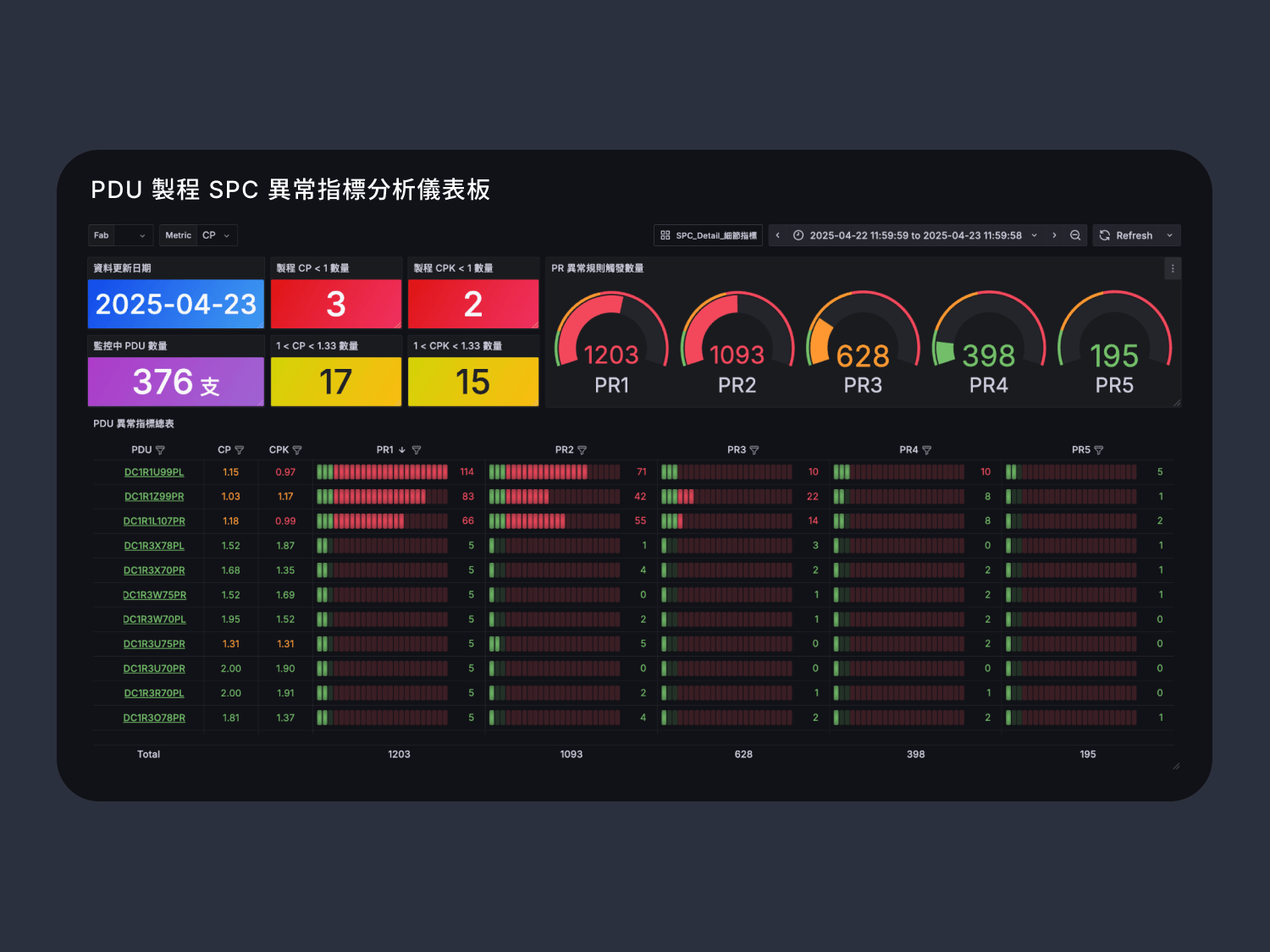This screenshot has height=952, width=1270.
Task: Open the Metric CP dropdown
Action: tap(217, 235)
